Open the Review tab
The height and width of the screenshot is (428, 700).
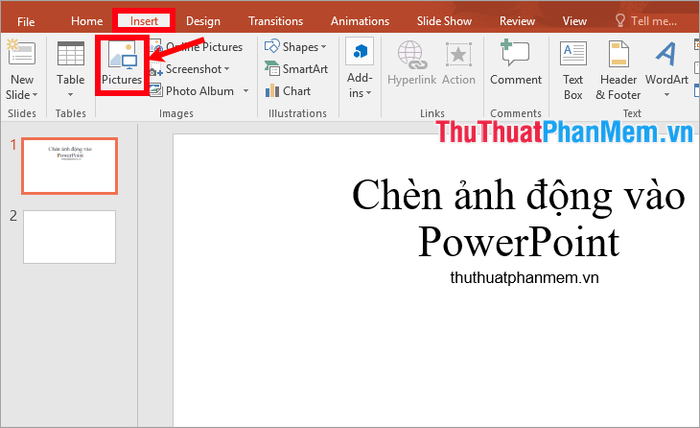pos(517,21)
